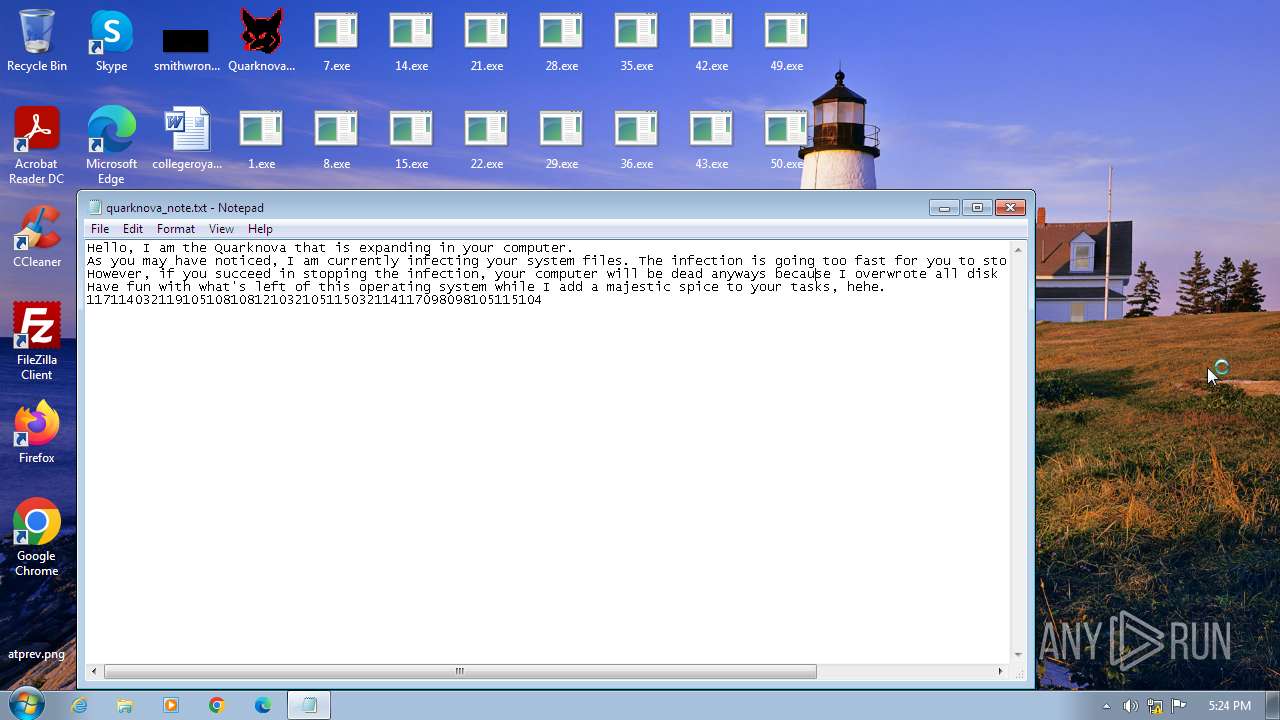
Task: Open Notepad File menu
Action: 100,229
